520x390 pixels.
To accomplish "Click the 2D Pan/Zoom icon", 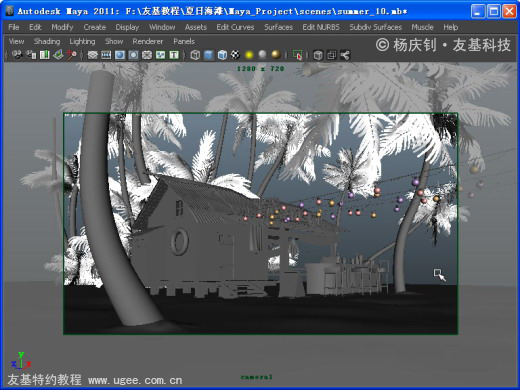I will [72, 55].
